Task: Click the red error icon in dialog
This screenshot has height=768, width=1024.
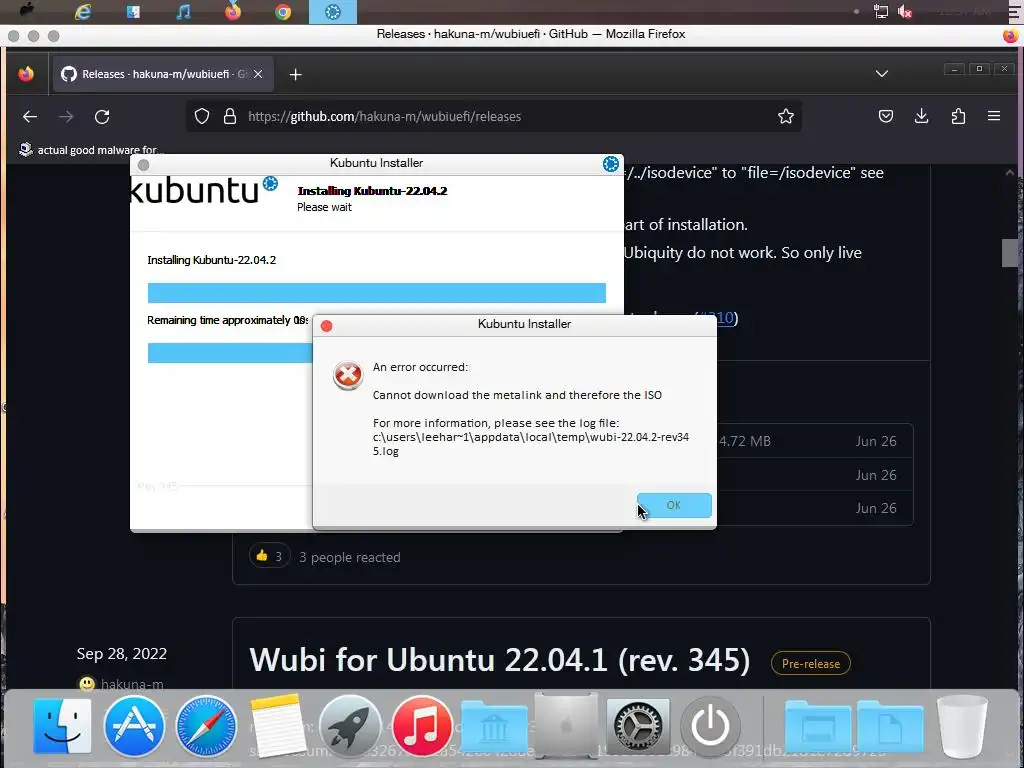Action: coord(348,376)
